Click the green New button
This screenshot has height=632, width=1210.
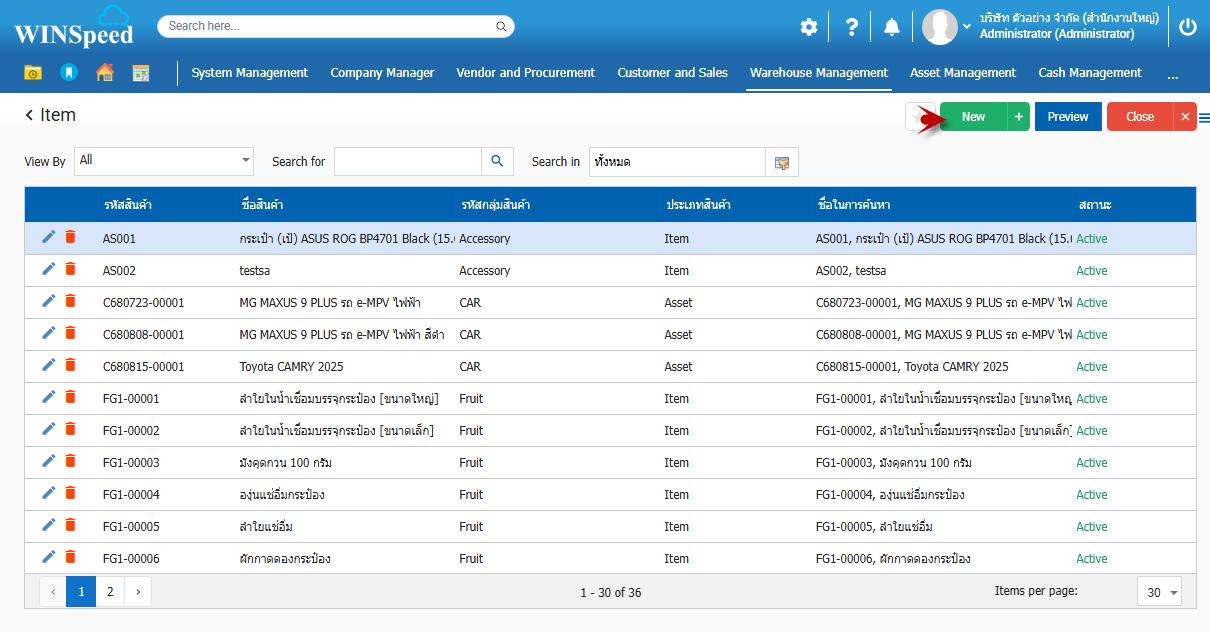coord(973,117)
